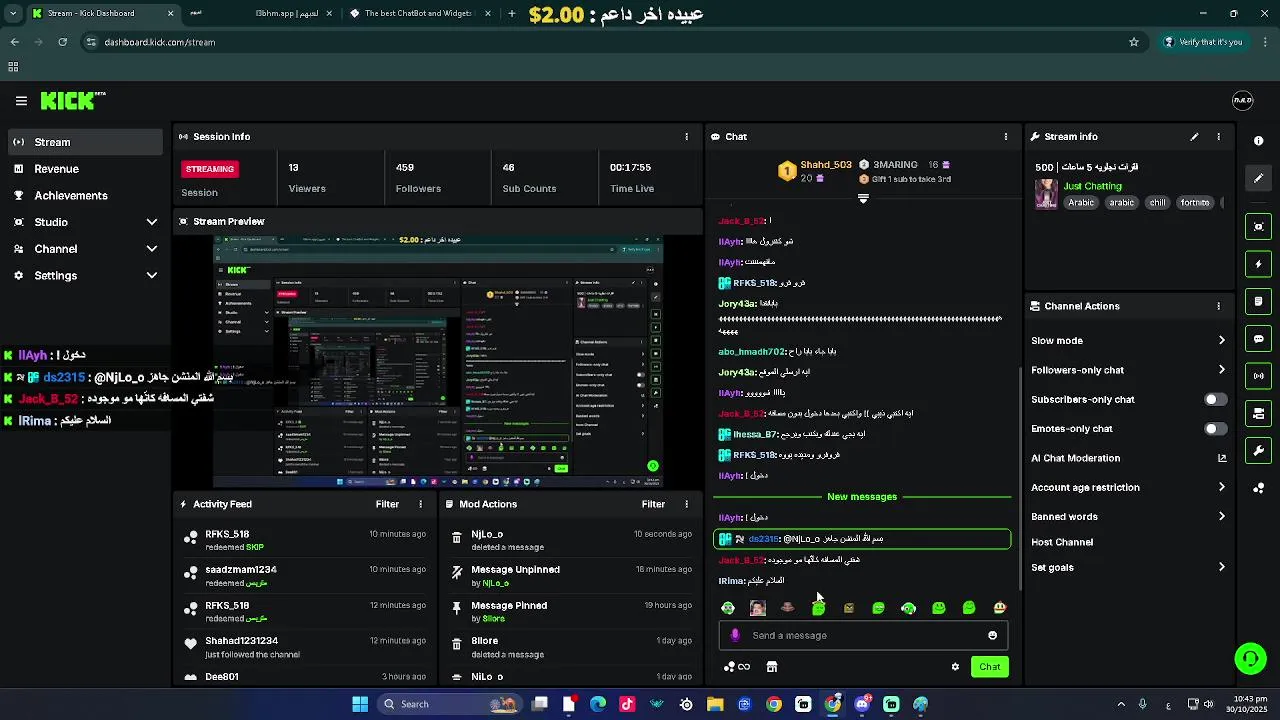Click the chat bubble widget icon
Viewport: 1280px width, 720px height.
click(x=1259, y=339)
